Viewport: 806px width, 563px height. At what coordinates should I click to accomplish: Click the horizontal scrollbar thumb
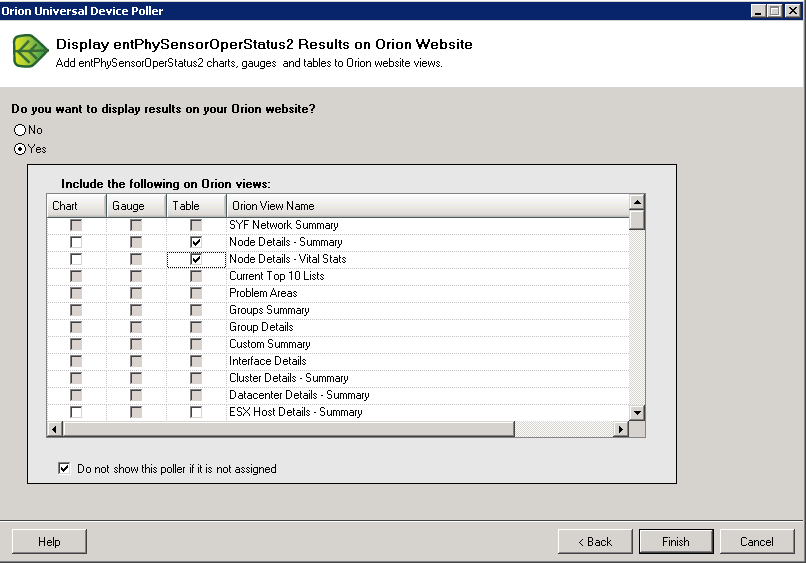pyautogui.click(x=288, y=429)
